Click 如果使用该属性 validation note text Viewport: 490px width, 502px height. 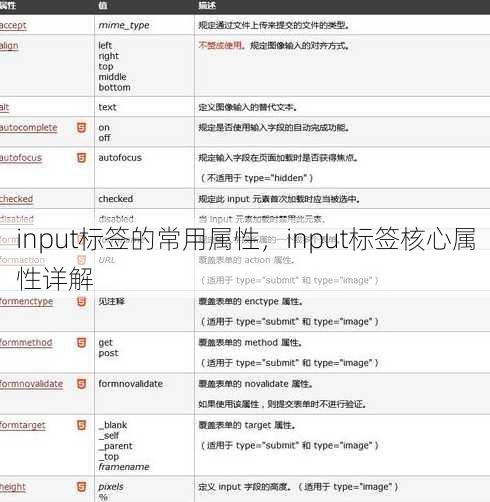(x=282, y=404)
